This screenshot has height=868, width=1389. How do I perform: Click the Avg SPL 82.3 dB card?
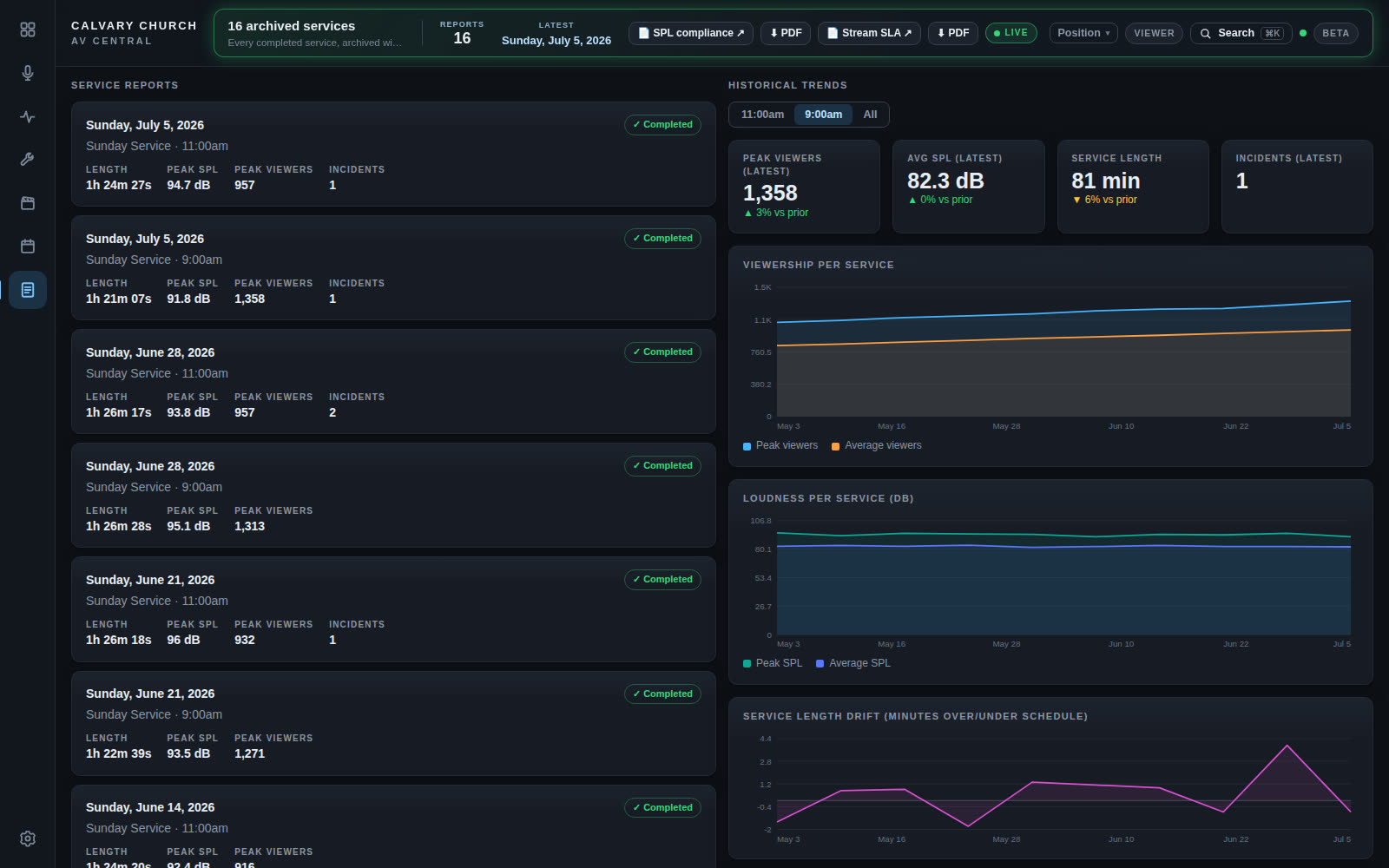click(968, 187)
